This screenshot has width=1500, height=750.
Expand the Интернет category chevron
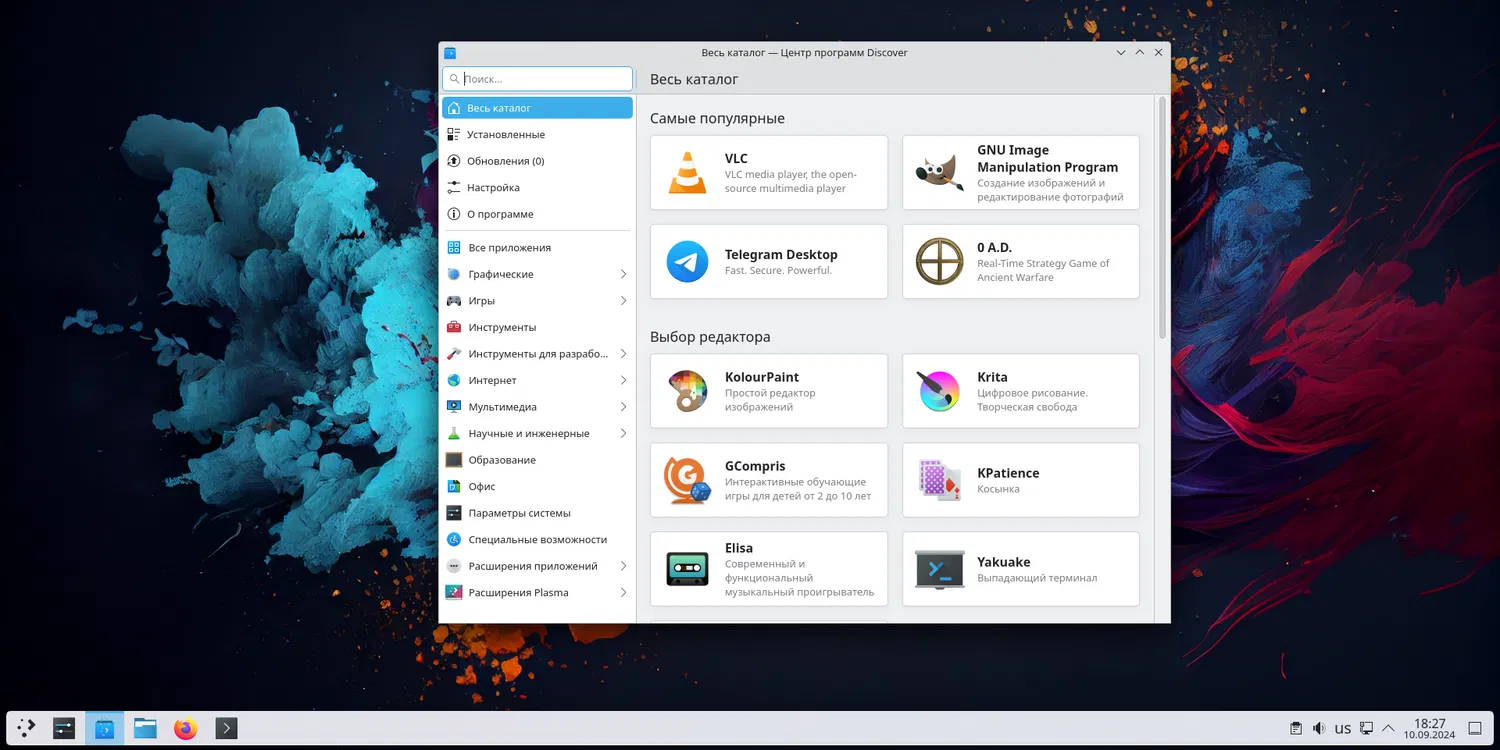[x=623, y=380]
